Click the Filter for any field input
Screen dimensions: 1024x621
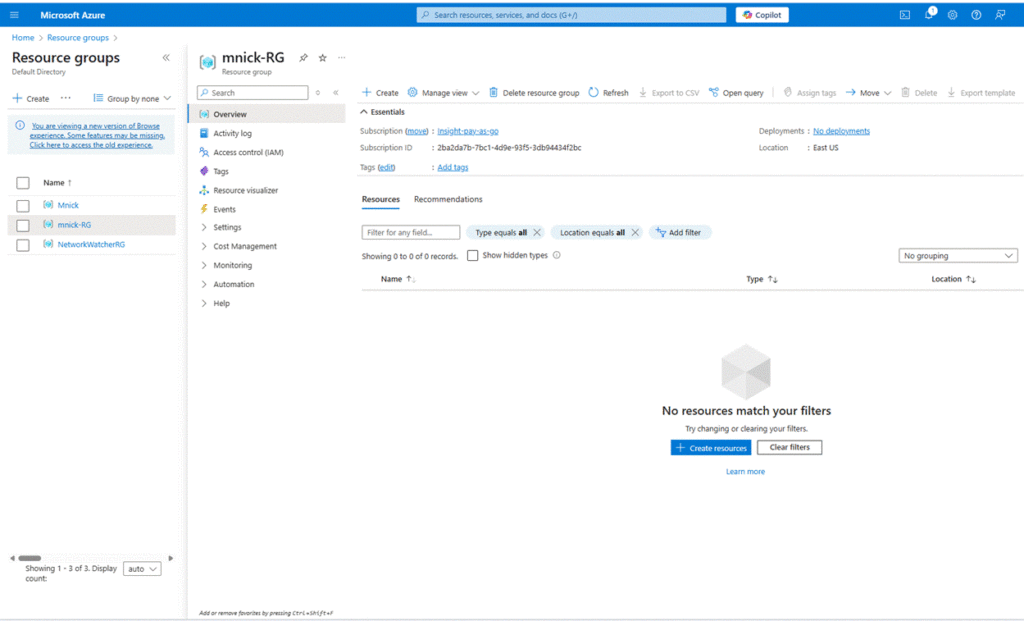pyautogui.click(x=411, y=233)
